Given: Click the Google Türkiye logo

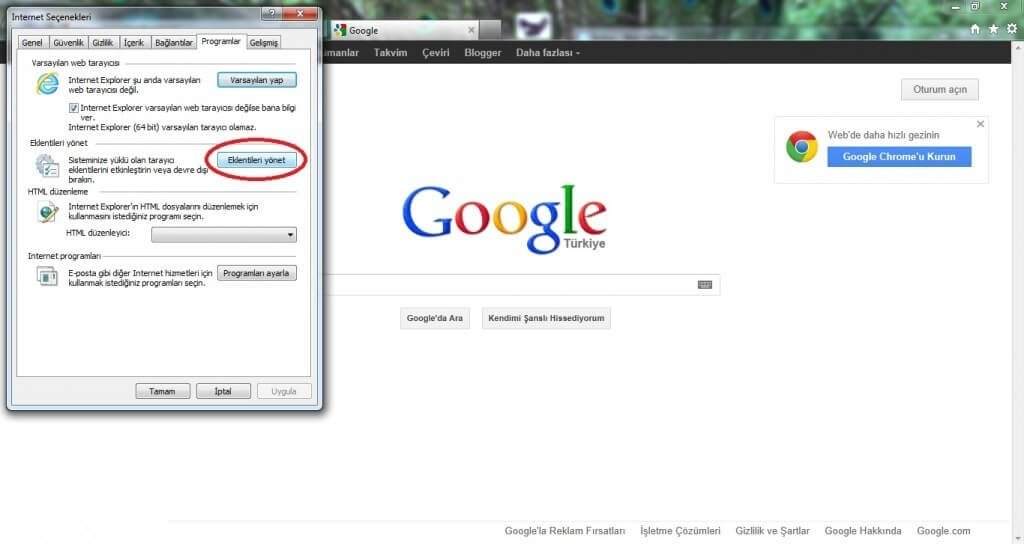Looking at the screenshot, I should (x=504, y=219).
